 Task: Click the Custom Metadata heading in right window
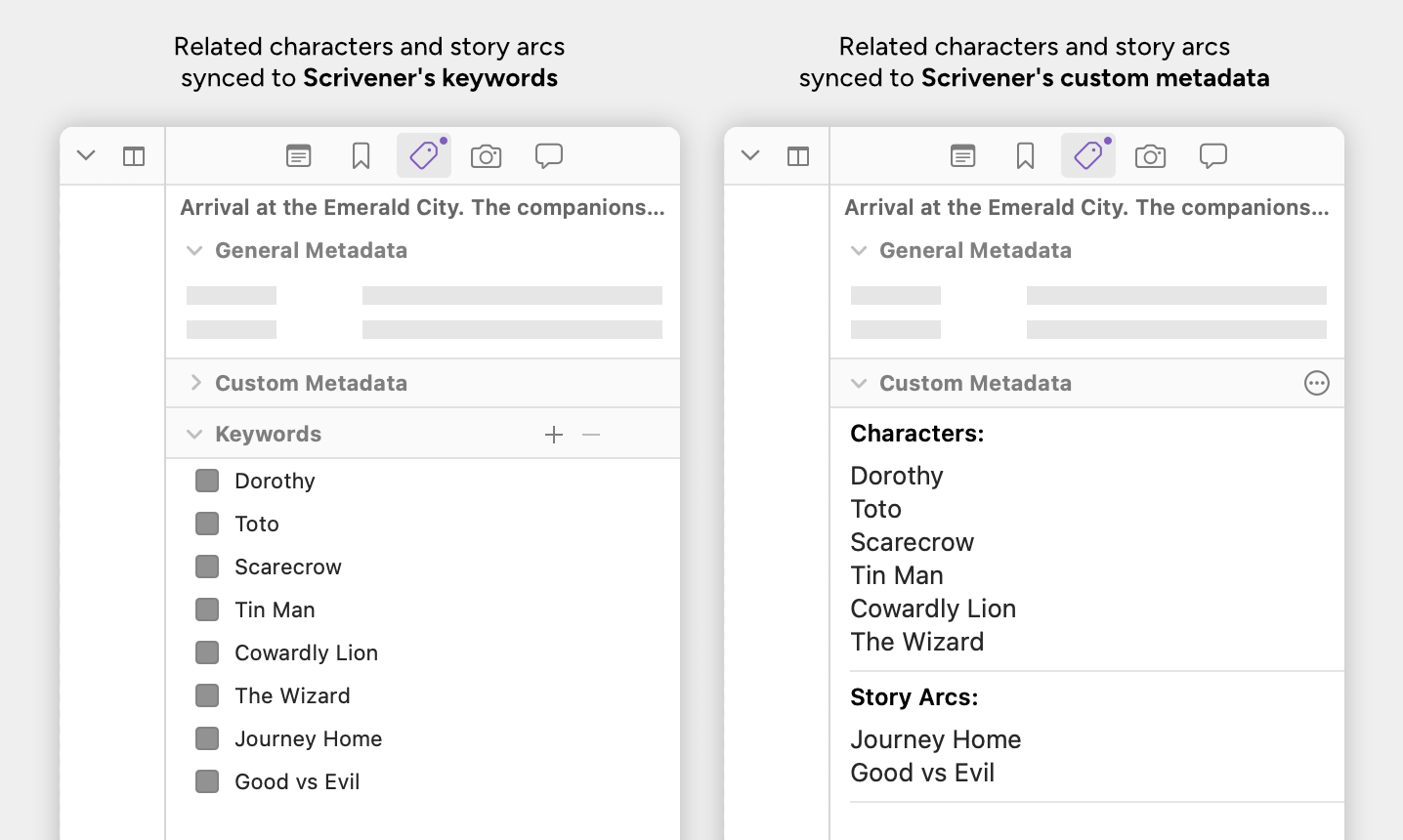pyautogui.click(x=976, y=384)
